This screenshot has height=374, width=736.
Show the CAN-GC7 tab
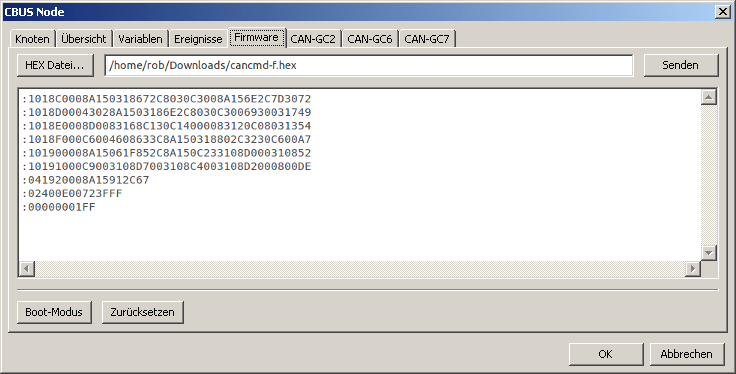(427, 38)
